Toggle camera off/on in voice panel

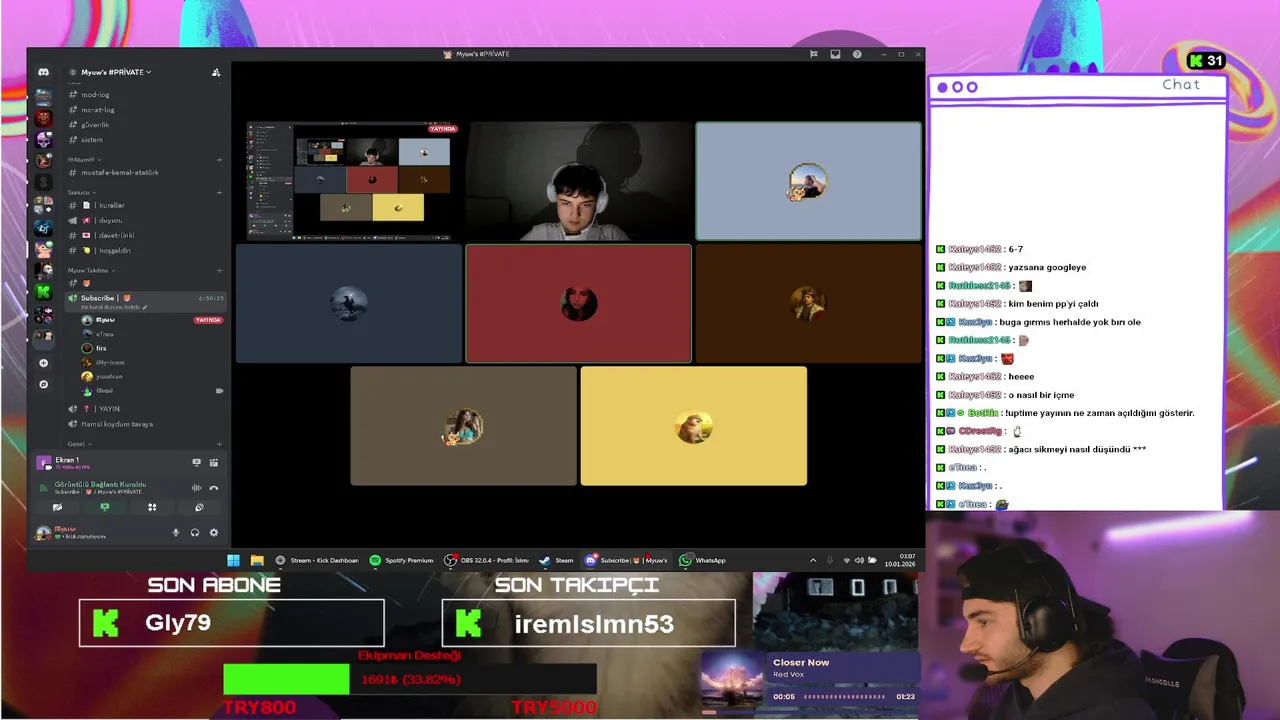click(57, 507)
